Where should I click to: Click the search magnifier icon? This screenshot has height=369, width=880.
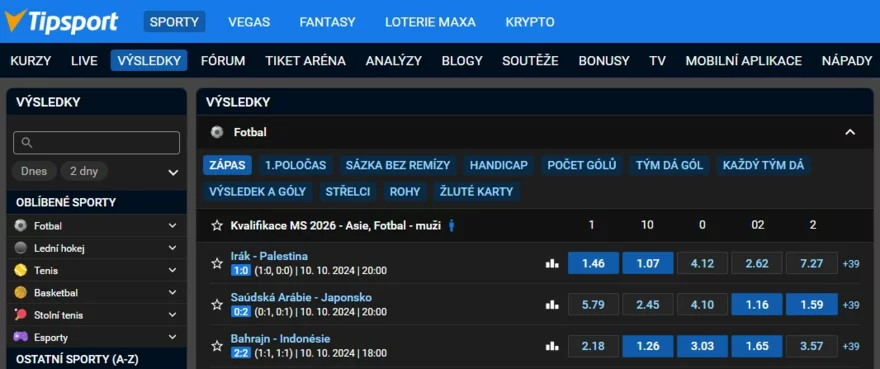pos(26,143)
